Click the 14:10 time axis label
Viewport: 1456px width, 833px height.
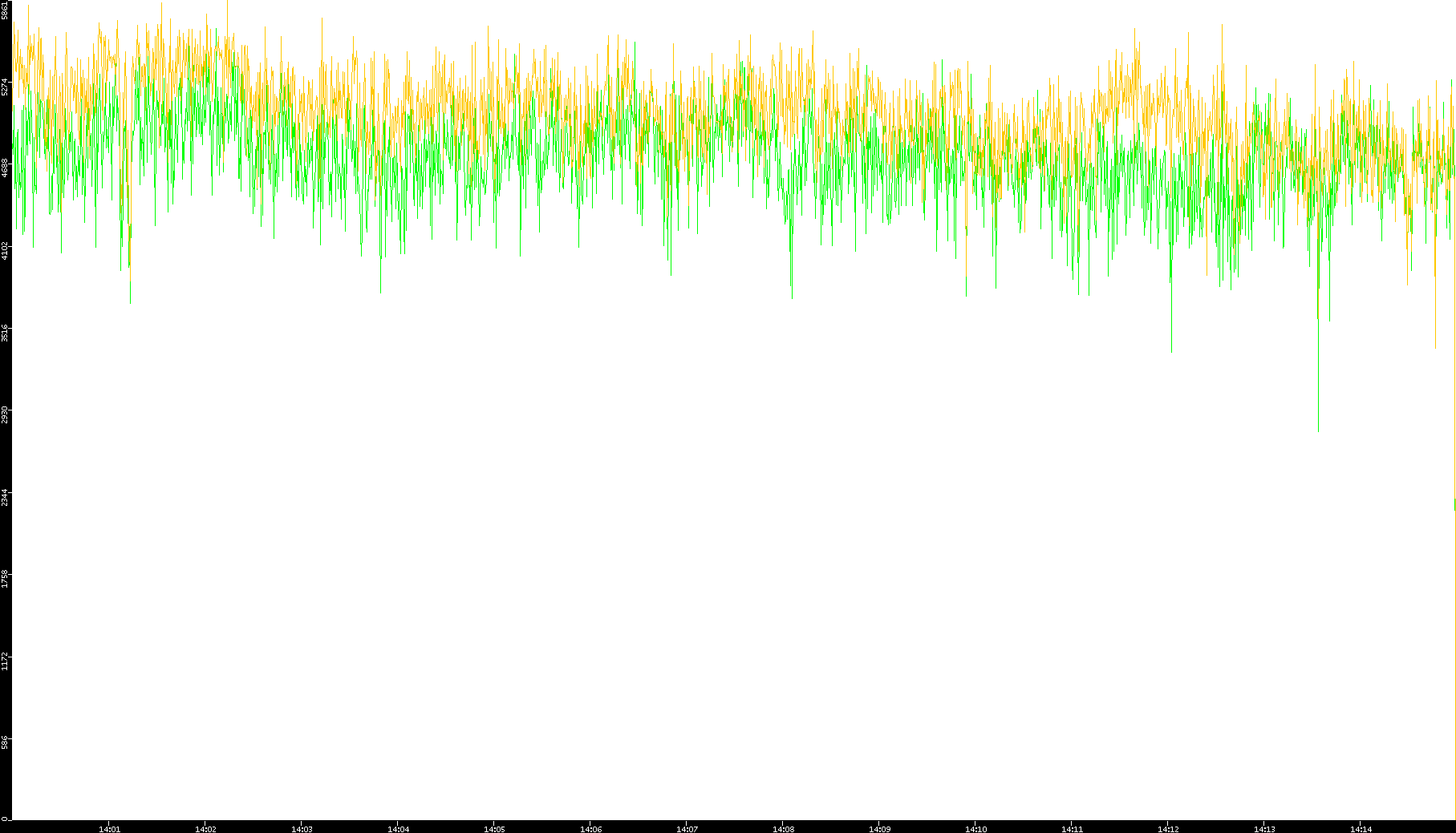(975, 829)
